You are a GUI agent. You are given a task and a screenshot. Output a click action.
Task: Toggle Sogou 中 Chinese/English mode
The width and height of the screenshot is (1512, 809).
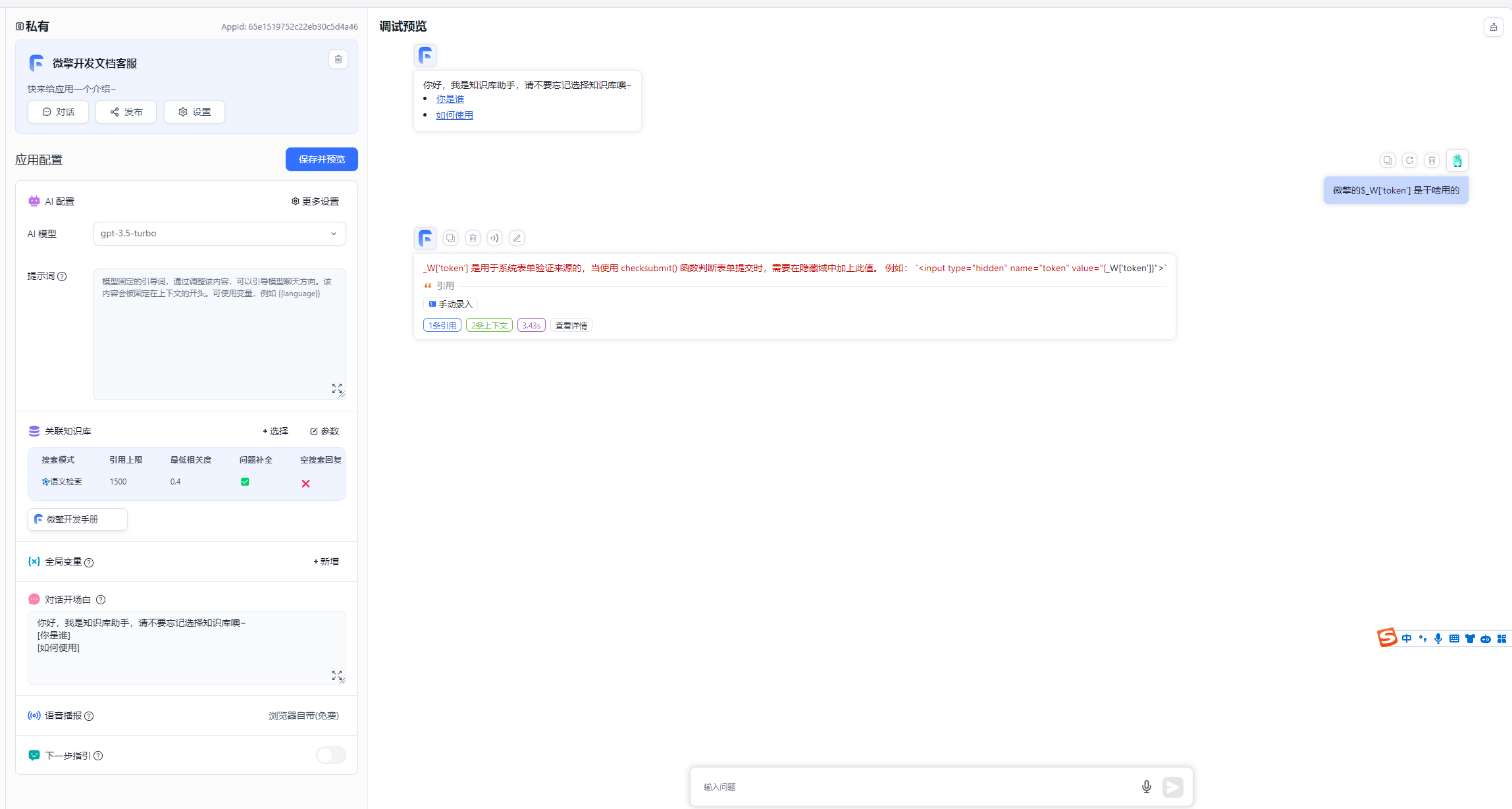coord(1407,639)
